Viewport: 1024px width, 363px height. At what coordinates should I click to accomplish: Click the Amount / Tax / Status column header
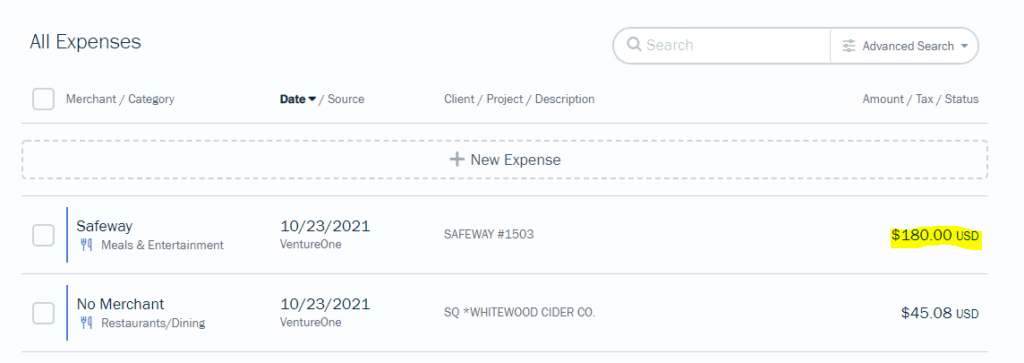920,99
